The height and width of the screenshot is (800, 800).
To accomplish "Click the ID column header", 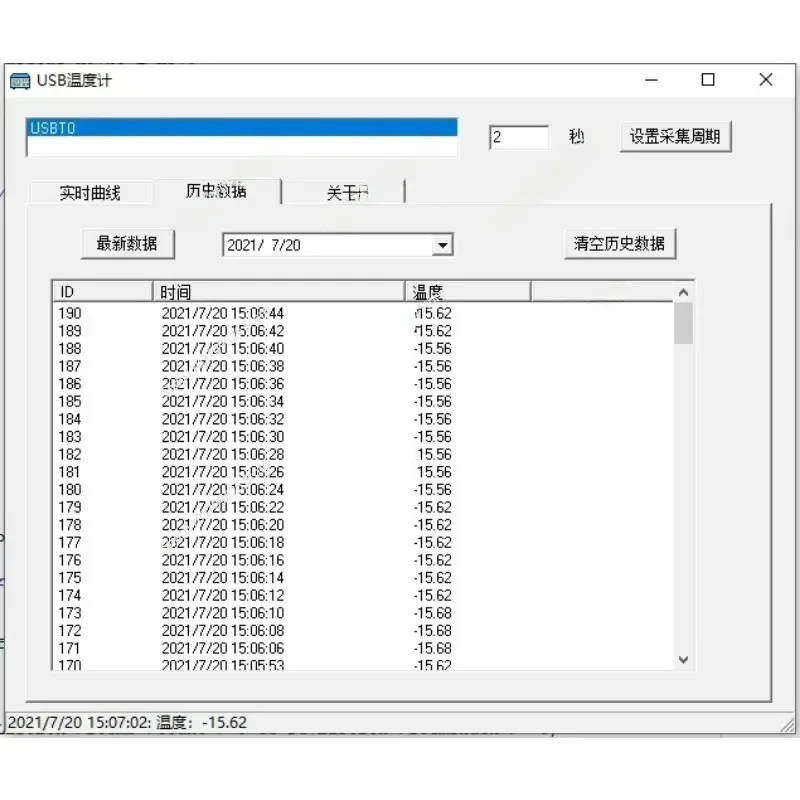I will click(x=103, y=292).
